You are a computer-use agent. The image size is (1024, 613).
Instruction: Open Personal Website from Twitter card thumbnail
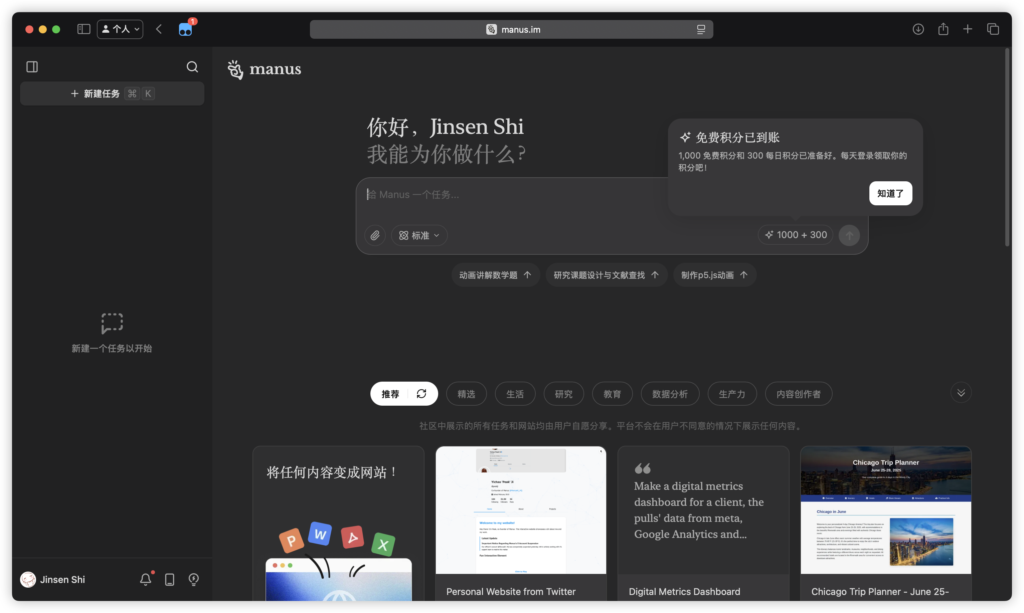[x=520, y=510]
